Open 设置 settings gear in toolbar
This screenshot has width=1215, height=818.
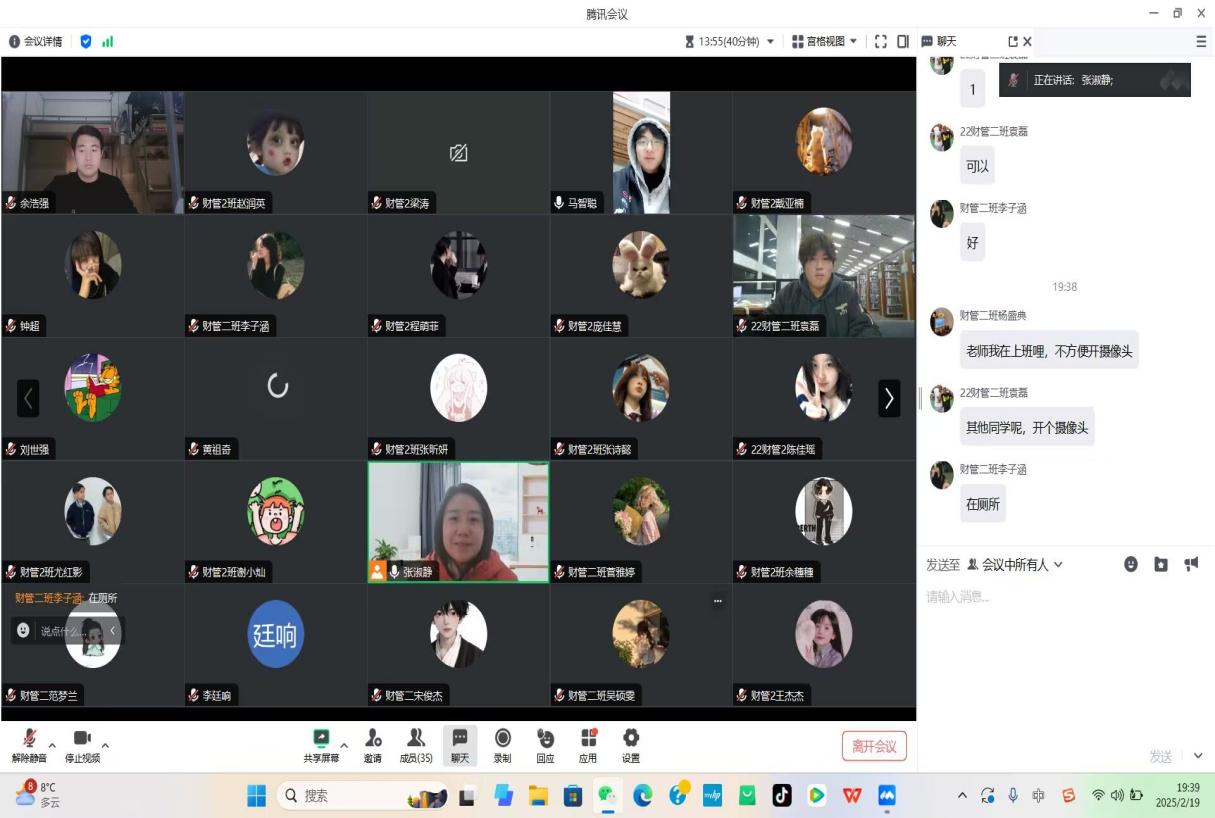click(x=631, y=745)
